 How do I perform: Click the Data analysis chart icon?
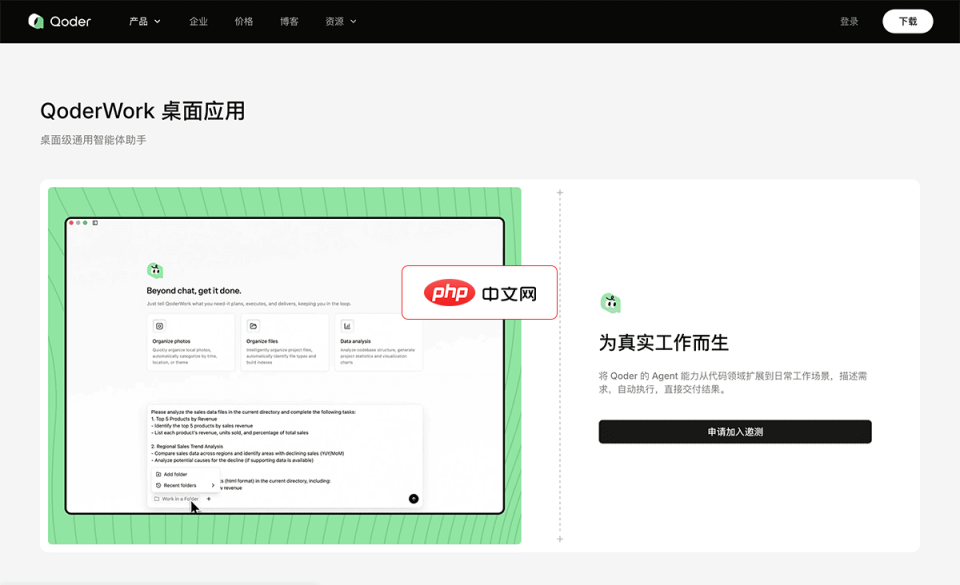tap(347, 326)
